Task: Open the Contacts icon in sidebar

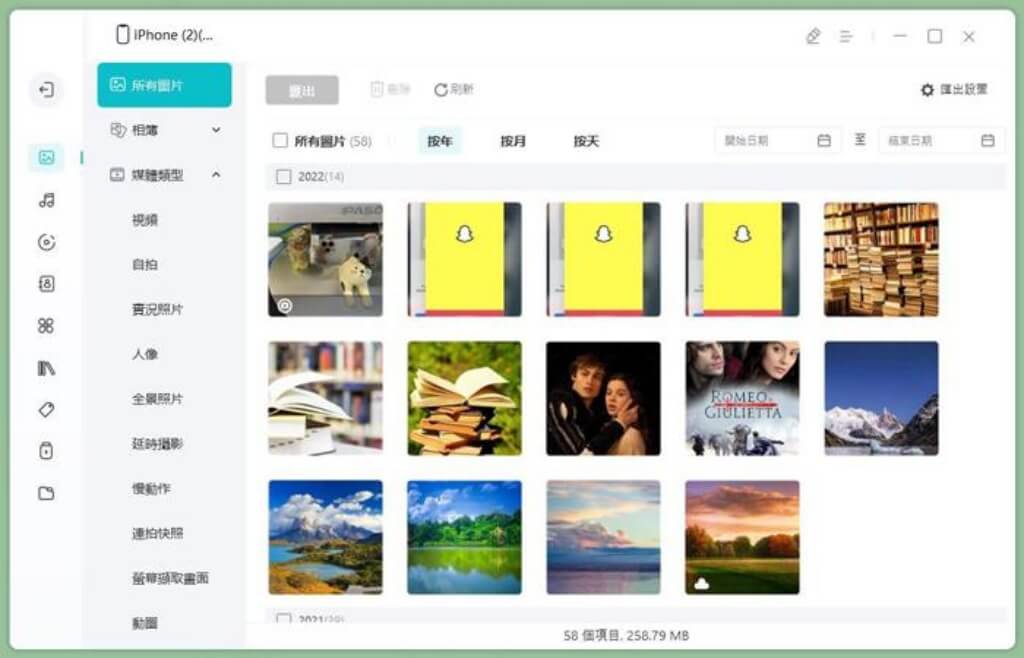Action: [x=46, y=284]
